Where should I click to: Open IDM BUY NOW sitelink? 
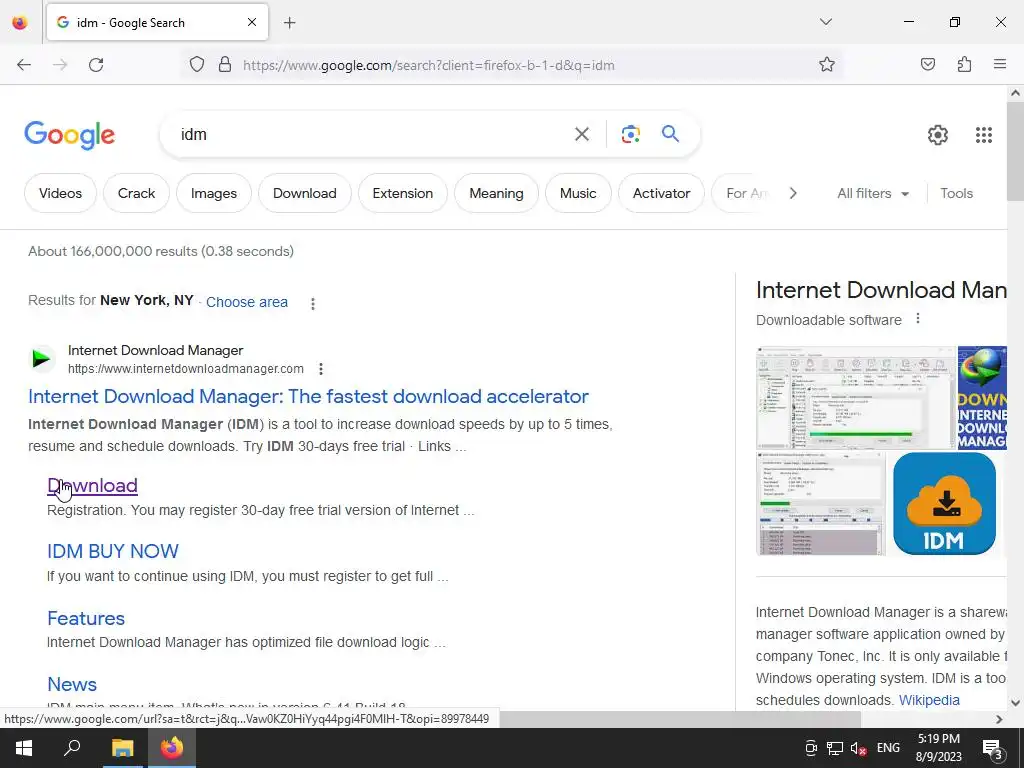(112, 551)
